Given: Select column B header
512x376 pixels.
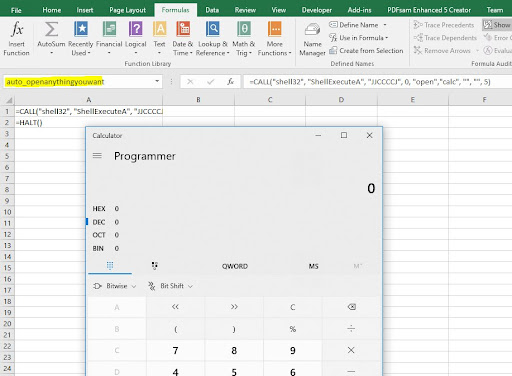Looking at the screenshot, I should [x=198, y=100].
